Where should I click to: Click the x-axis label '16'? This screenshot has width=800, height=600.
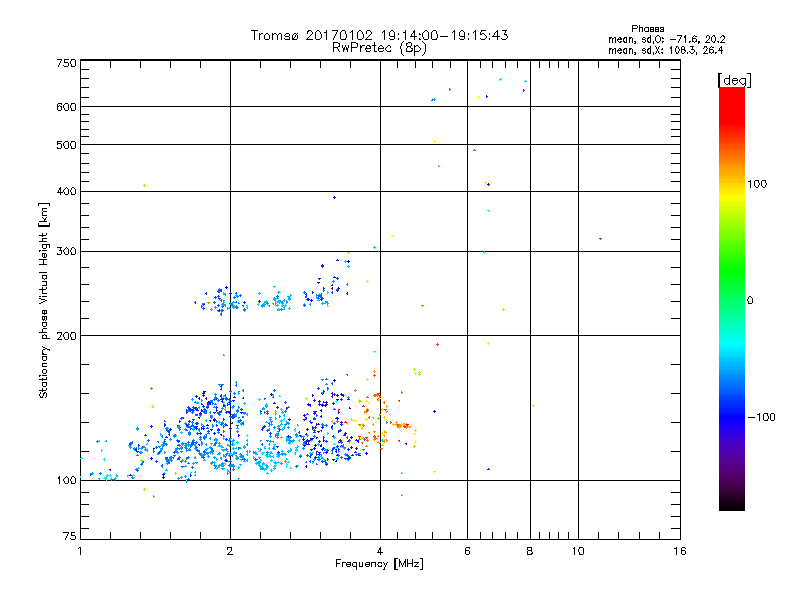tap(680, 551)
